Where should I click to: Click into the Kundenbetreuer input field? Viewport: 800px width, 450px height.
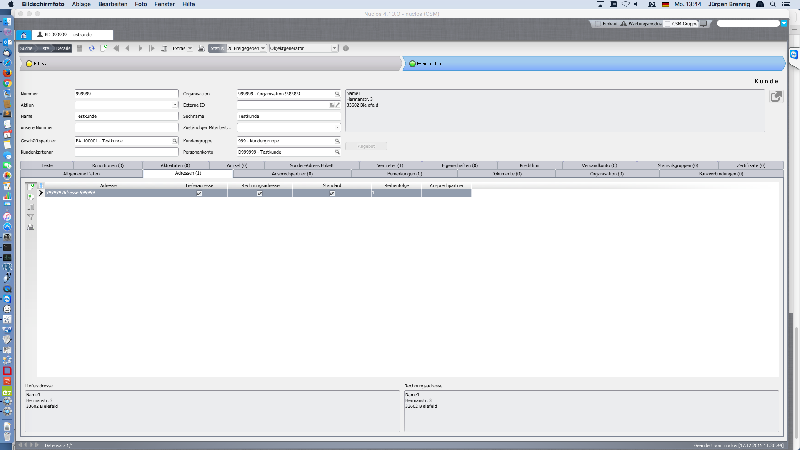click(127, 152)
